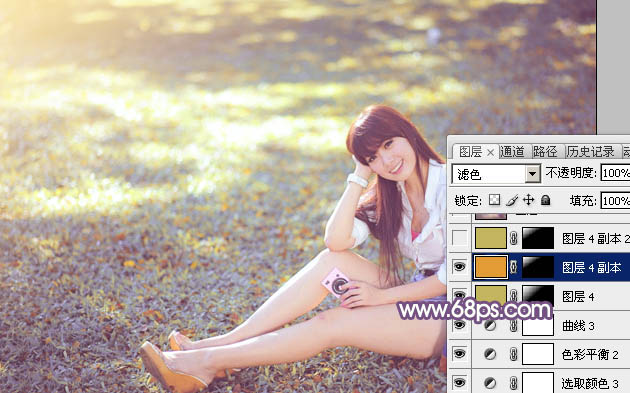
Task: Select the 图层 tab
Action: [x=470, y=152]
